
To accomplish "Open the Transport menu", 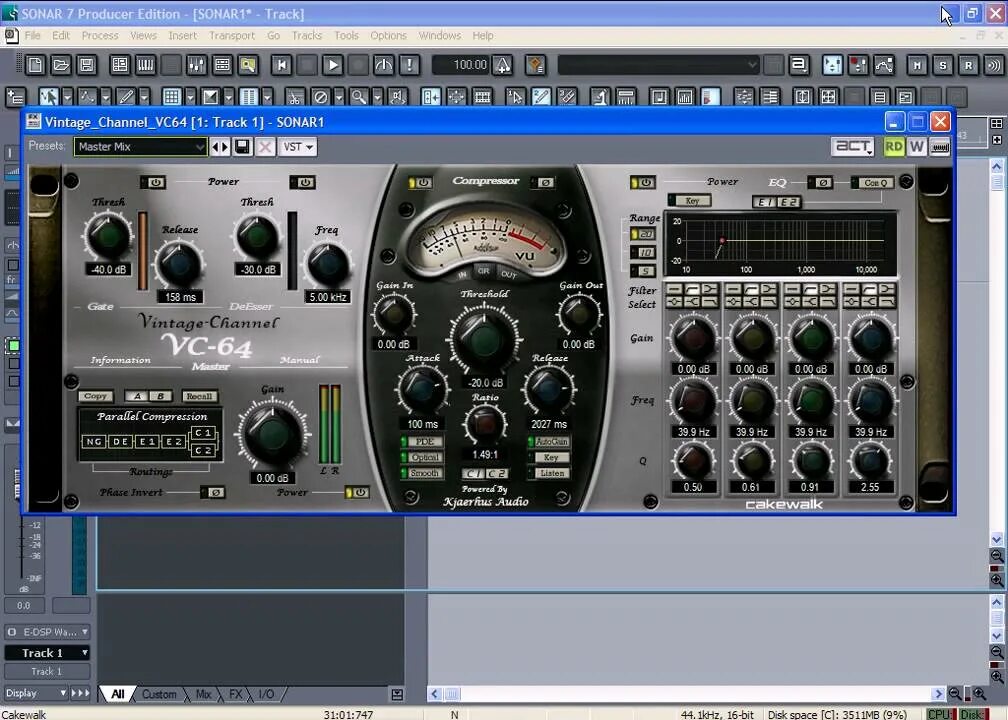I will click(232, 35).
